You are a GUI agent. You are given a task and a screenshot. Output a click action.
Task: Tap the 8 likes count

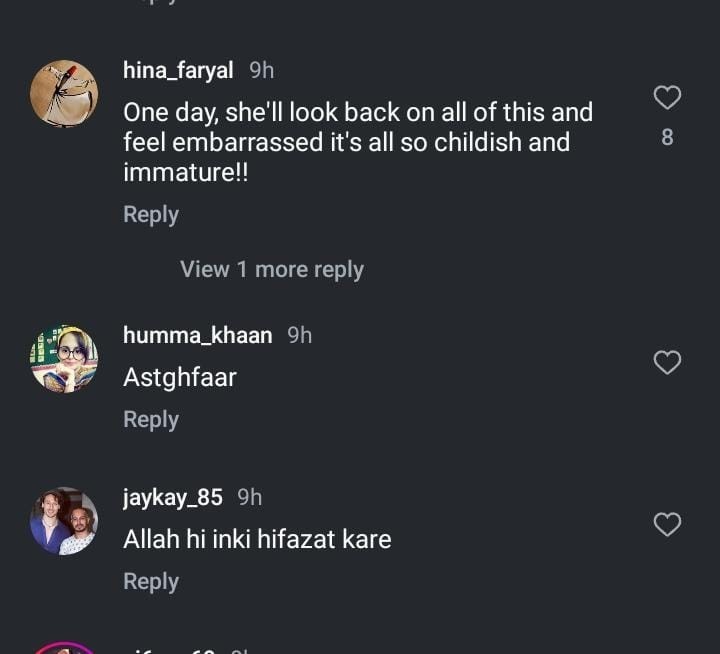(x=667, y=138)
